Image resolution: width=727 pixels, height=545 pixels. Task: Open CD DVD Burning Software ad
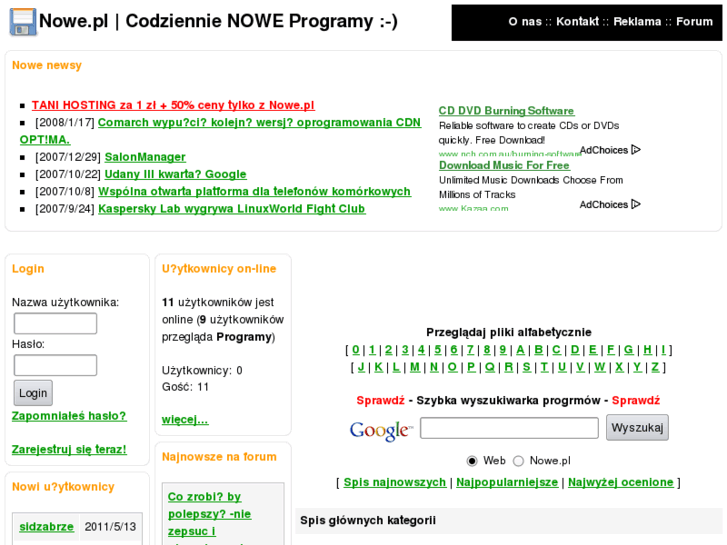[x=506, y=111]
